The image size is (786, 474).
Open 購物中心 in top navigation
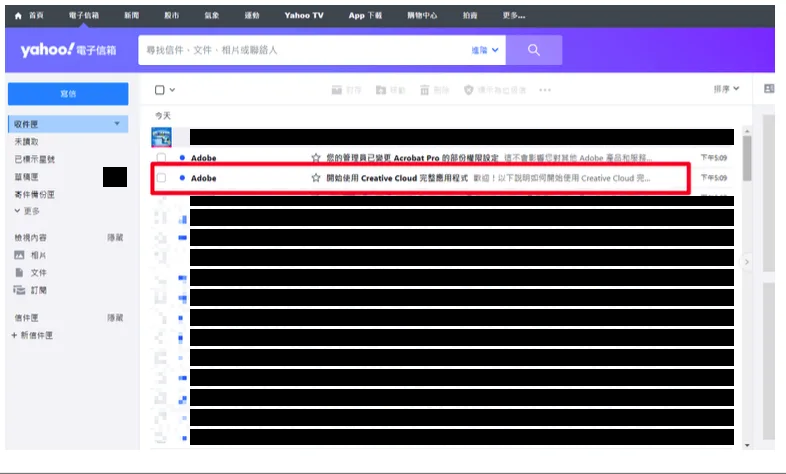click(422, 16)
